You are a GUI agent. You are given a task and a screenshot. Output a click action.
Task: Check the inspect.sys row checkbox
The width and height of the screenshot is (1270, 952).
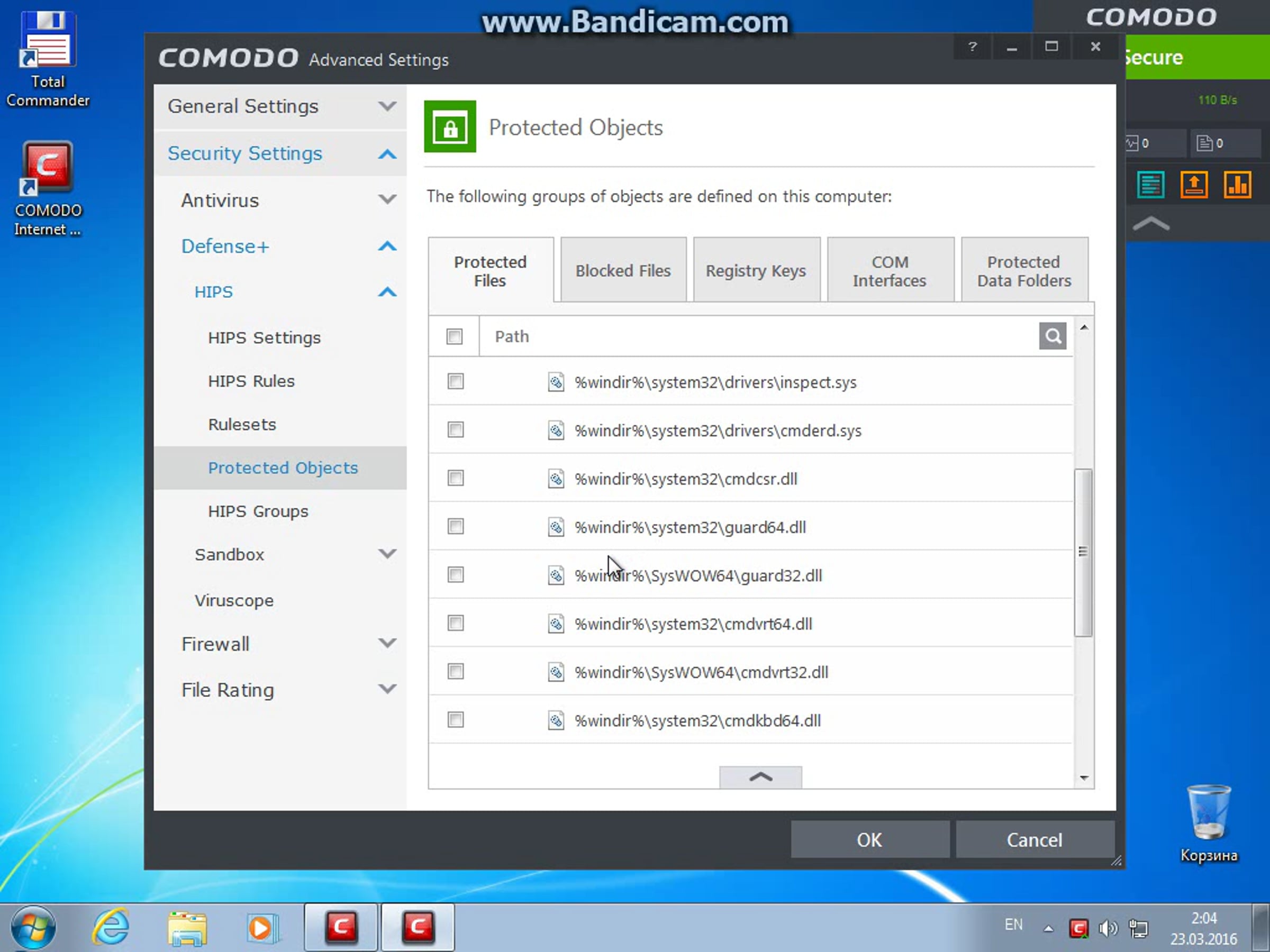455,382
